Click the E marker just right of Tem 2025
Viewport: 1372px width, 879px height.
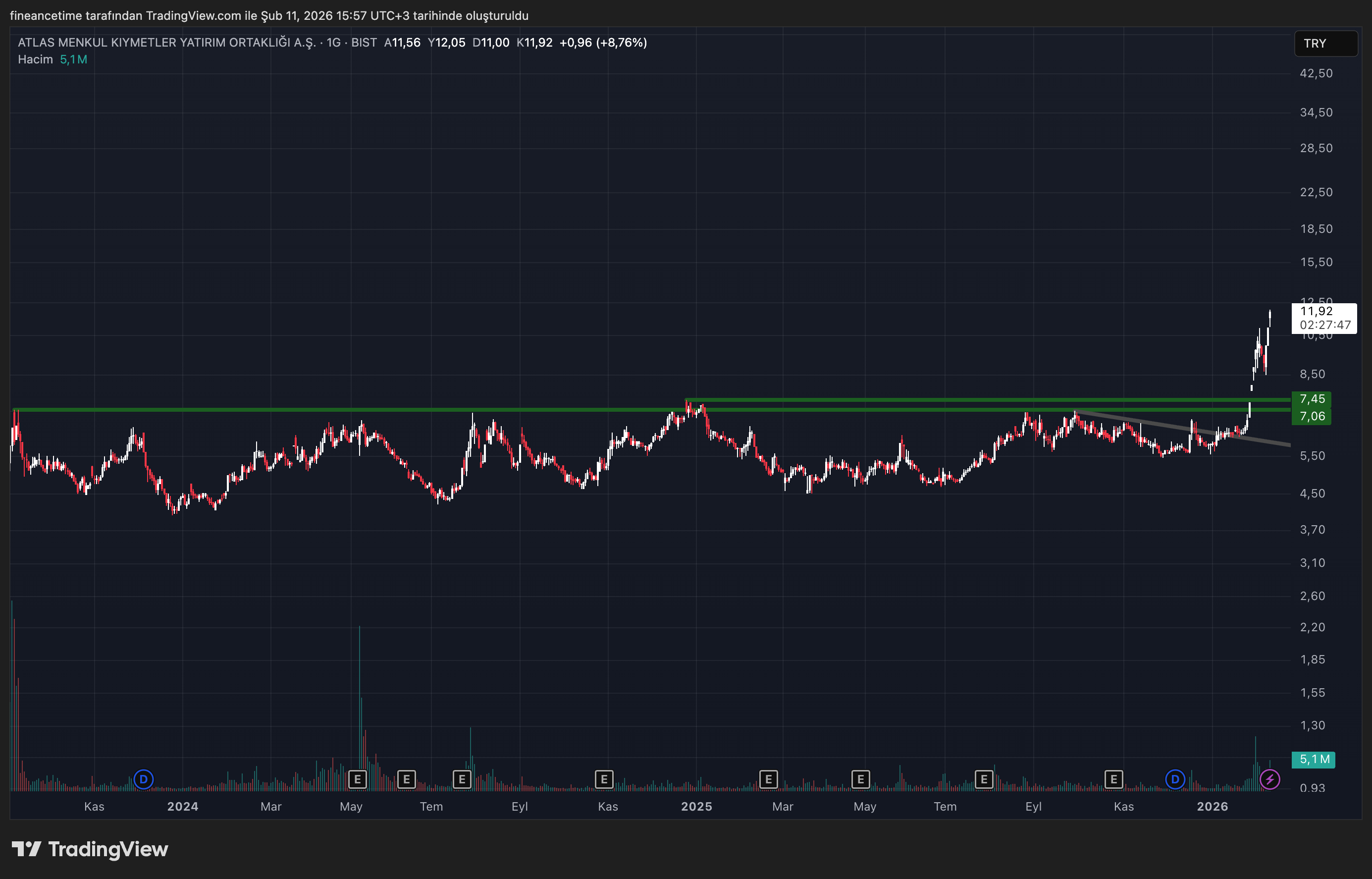pyautogui.click(x=984, y=779)
